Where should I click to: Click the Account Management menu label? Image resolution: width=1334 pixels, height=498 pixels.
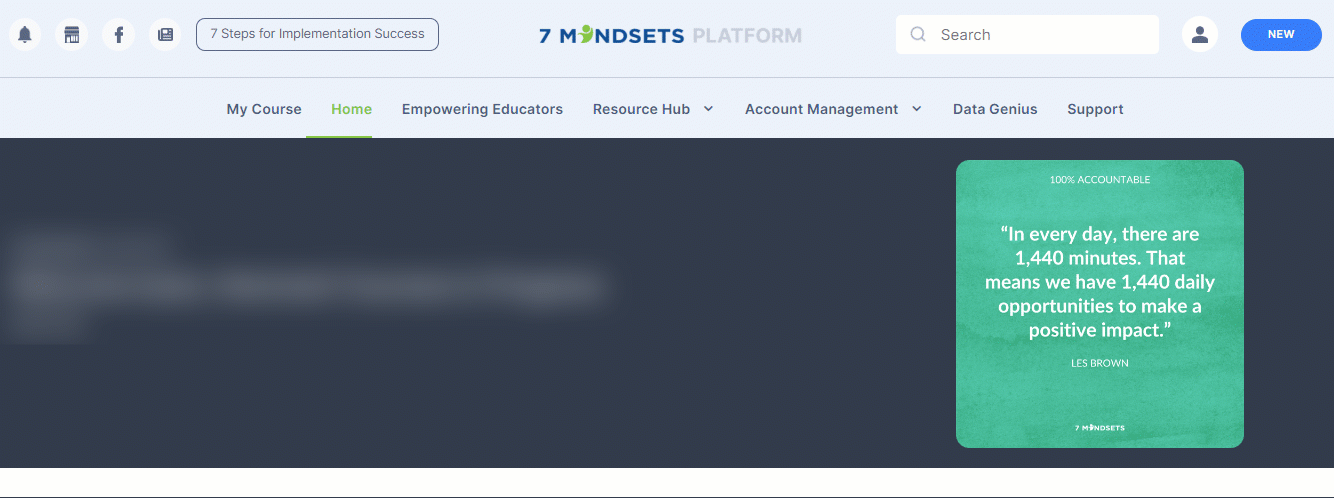point(821,109)
